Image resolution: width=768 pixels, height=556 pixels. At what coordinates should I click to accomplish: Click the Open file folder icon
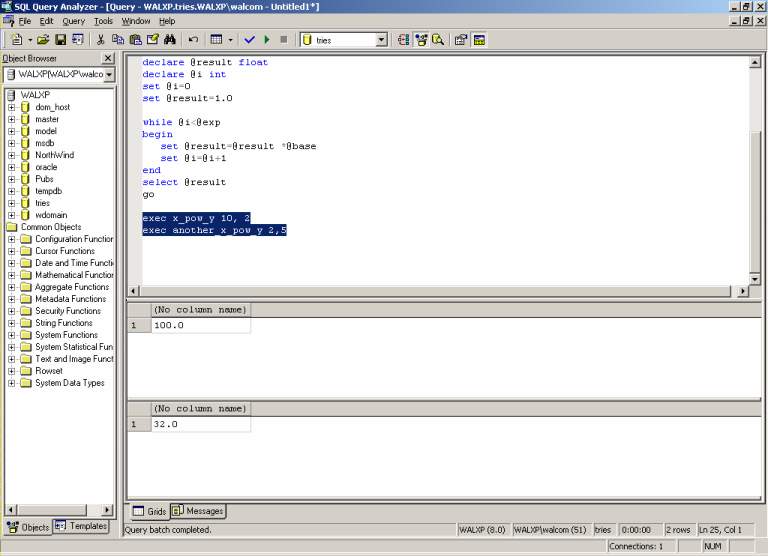tap(43, 40)
